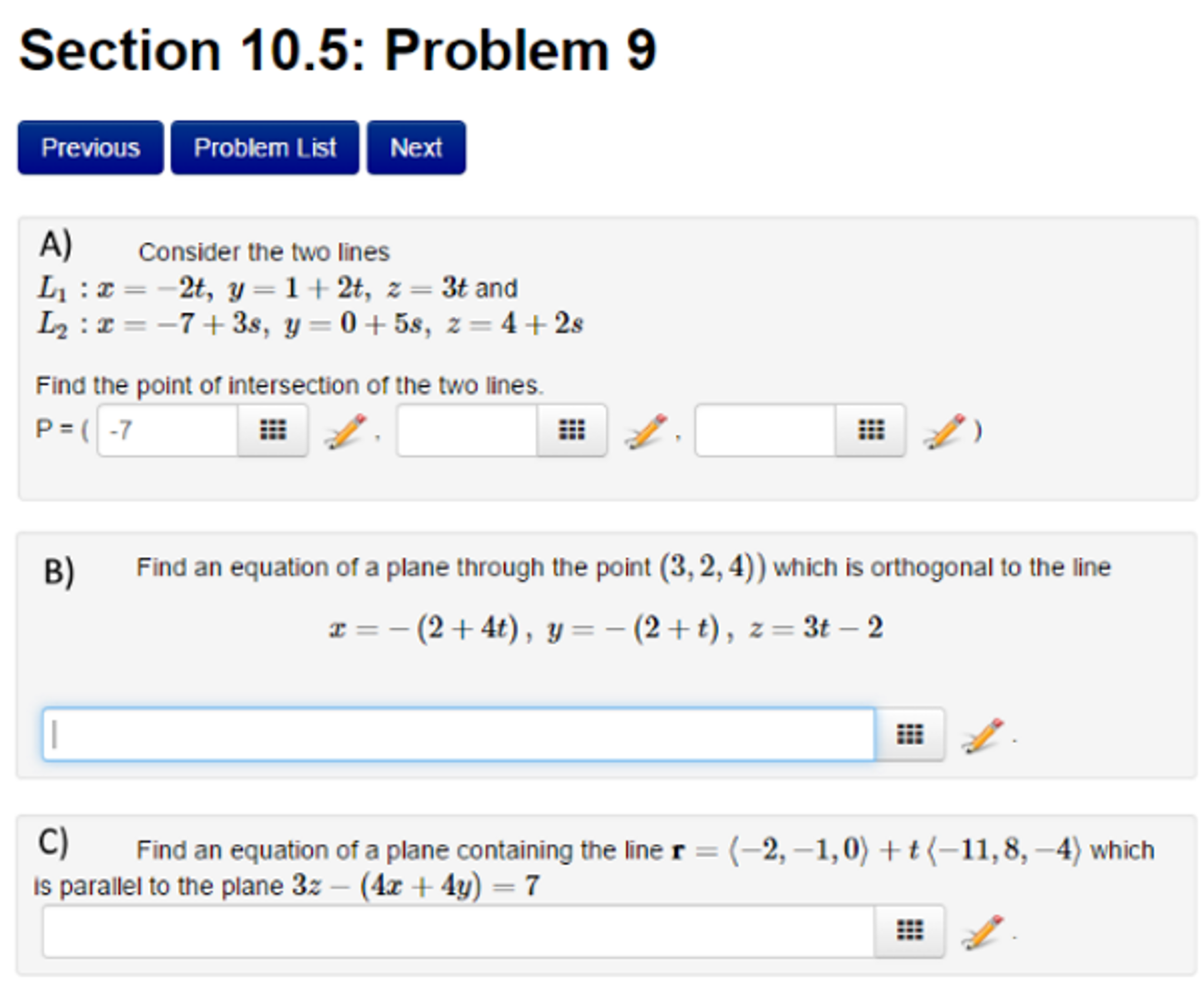The height and width of the screenshot is (987, 1204).
Task: Focus the part B plane equation field
Action: coord(458,734)
